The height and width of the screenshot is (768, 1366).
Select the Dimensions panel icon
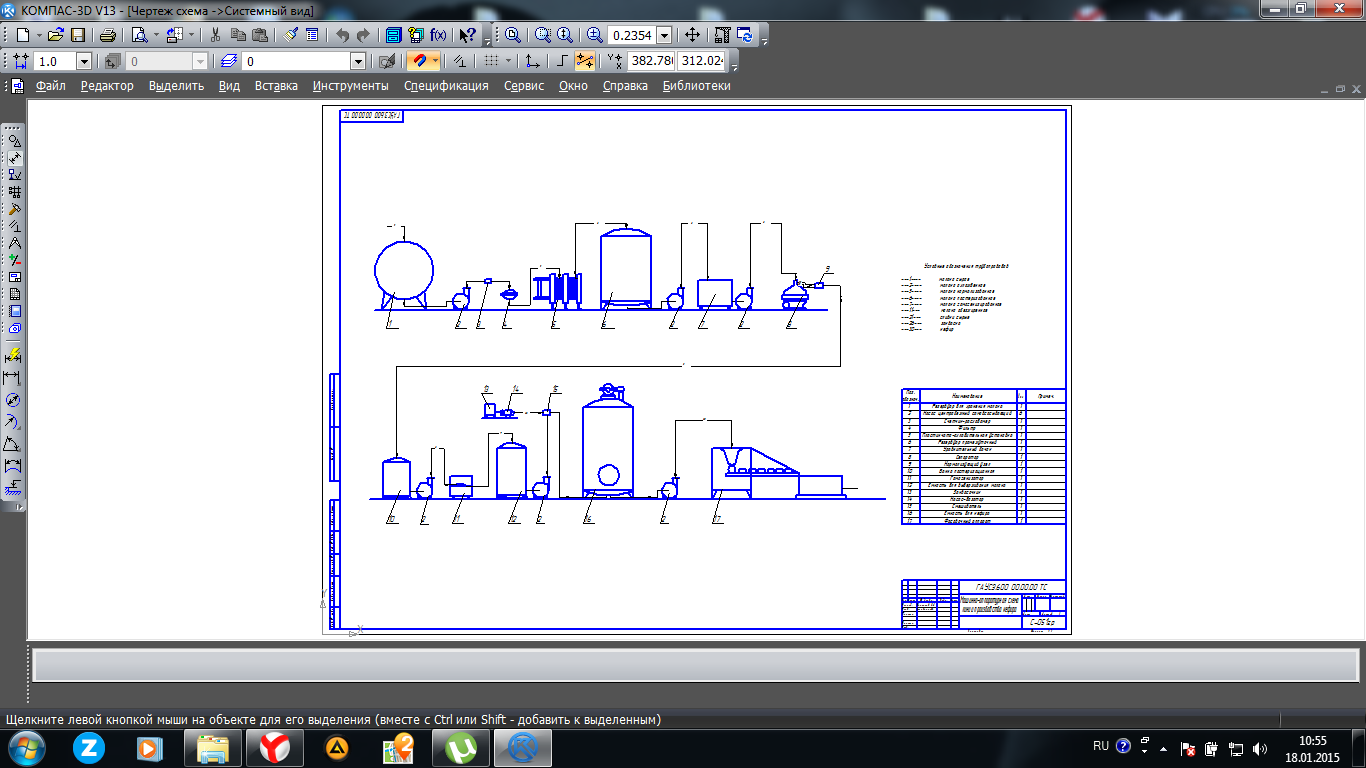pos(14,158)
